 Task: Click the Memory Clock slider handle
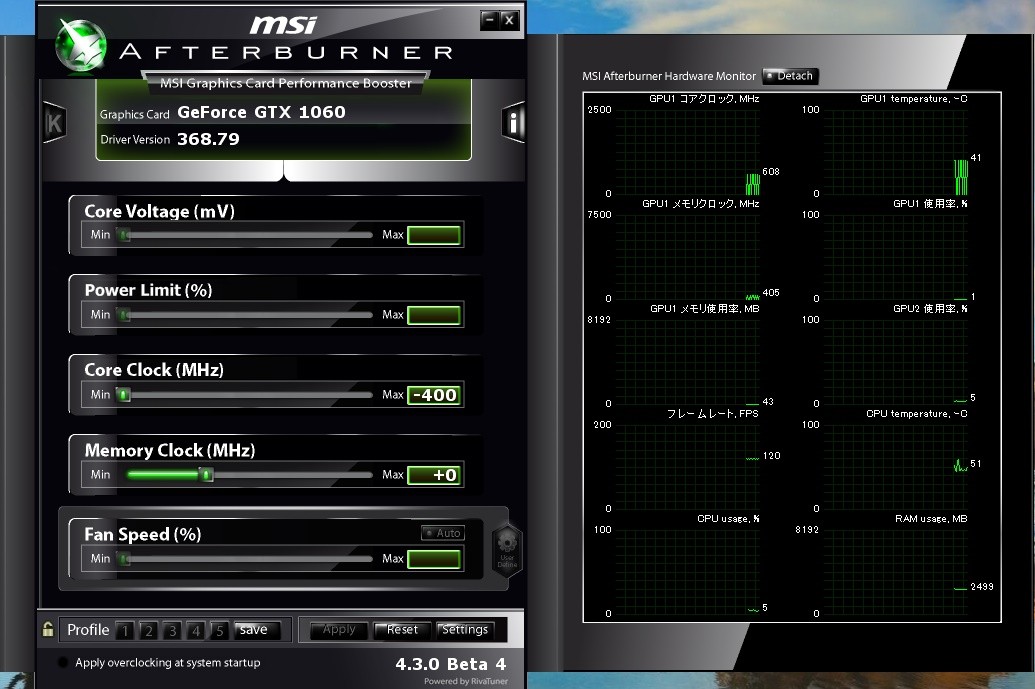[x=207, y=475]
